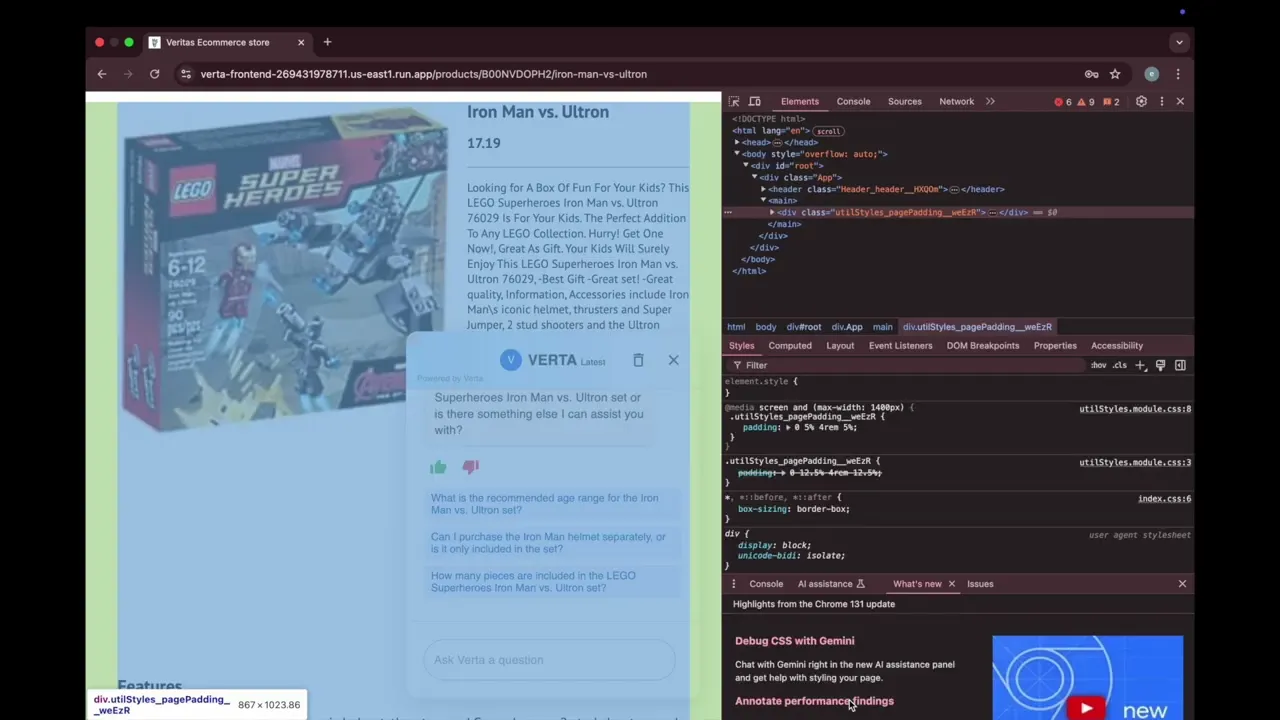
Task: Open the DevTools customize menu
Action: tap(1161, 101)
